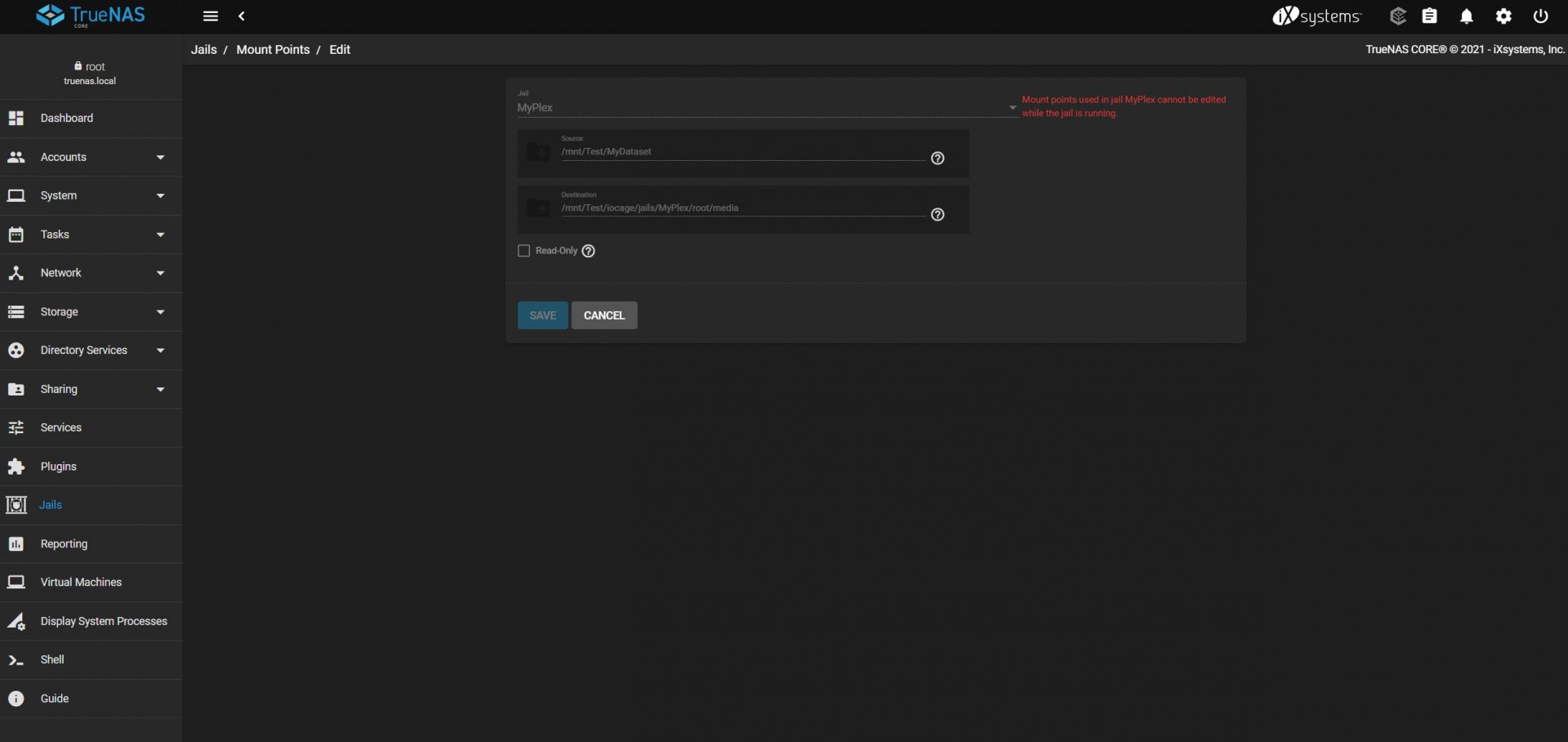The height and width of the screenshot is (742, 1568).
Task: Click the Accounts people icon
Action: pyautogui.click(x=16, y=157)
